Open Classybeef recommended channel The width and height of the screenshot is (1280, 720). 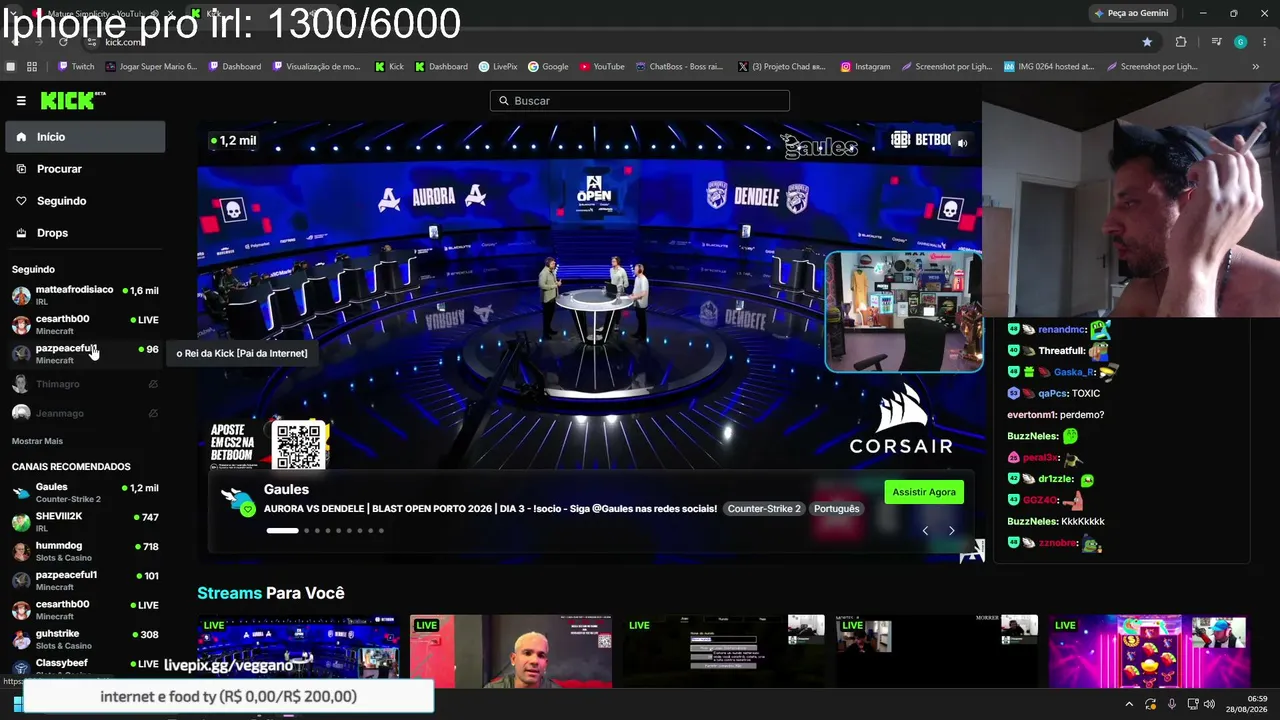(x=85, y=667)
